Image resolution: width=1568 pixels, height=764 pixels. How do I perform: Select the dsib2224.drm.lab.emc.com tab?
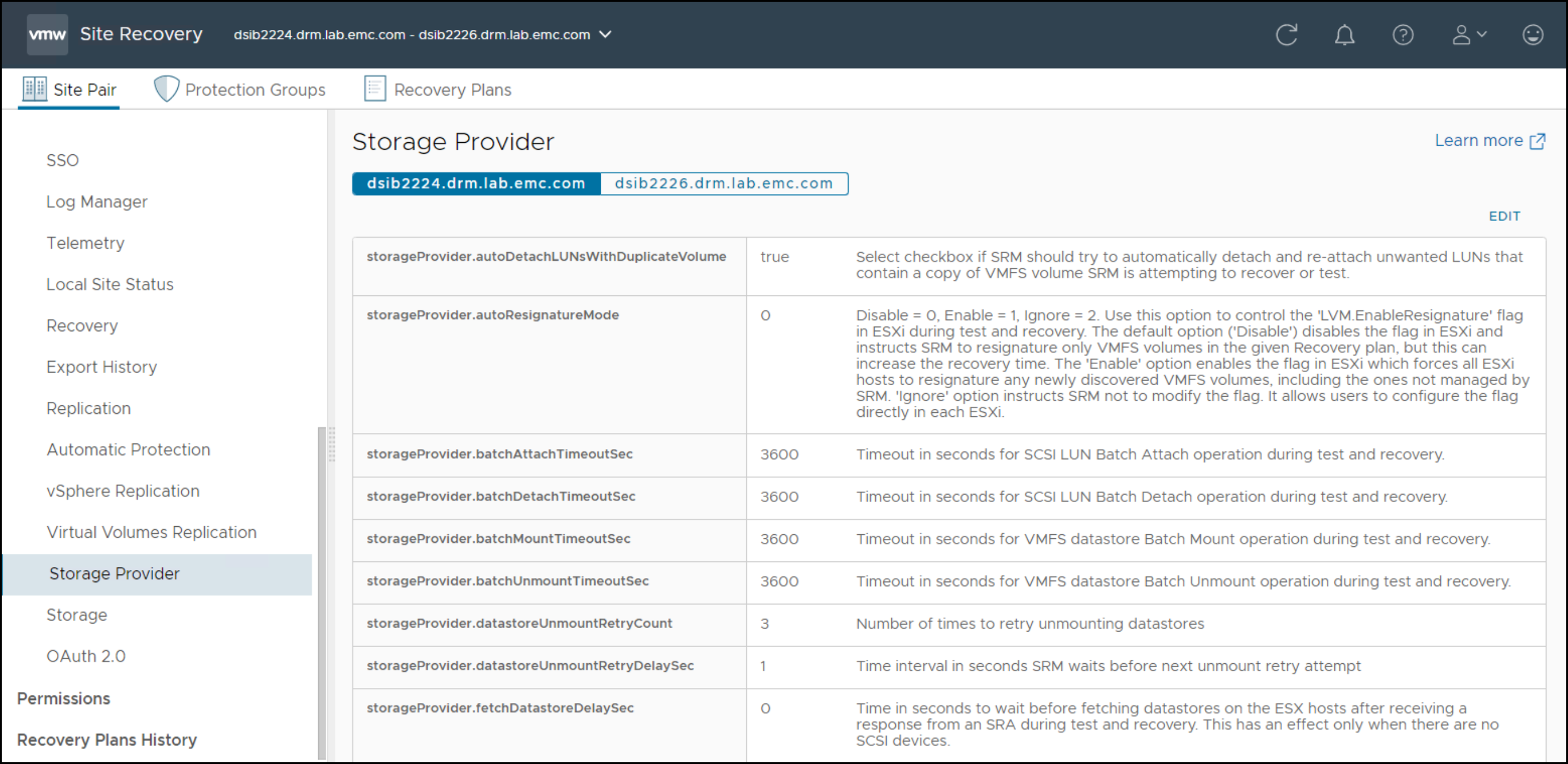476,183
